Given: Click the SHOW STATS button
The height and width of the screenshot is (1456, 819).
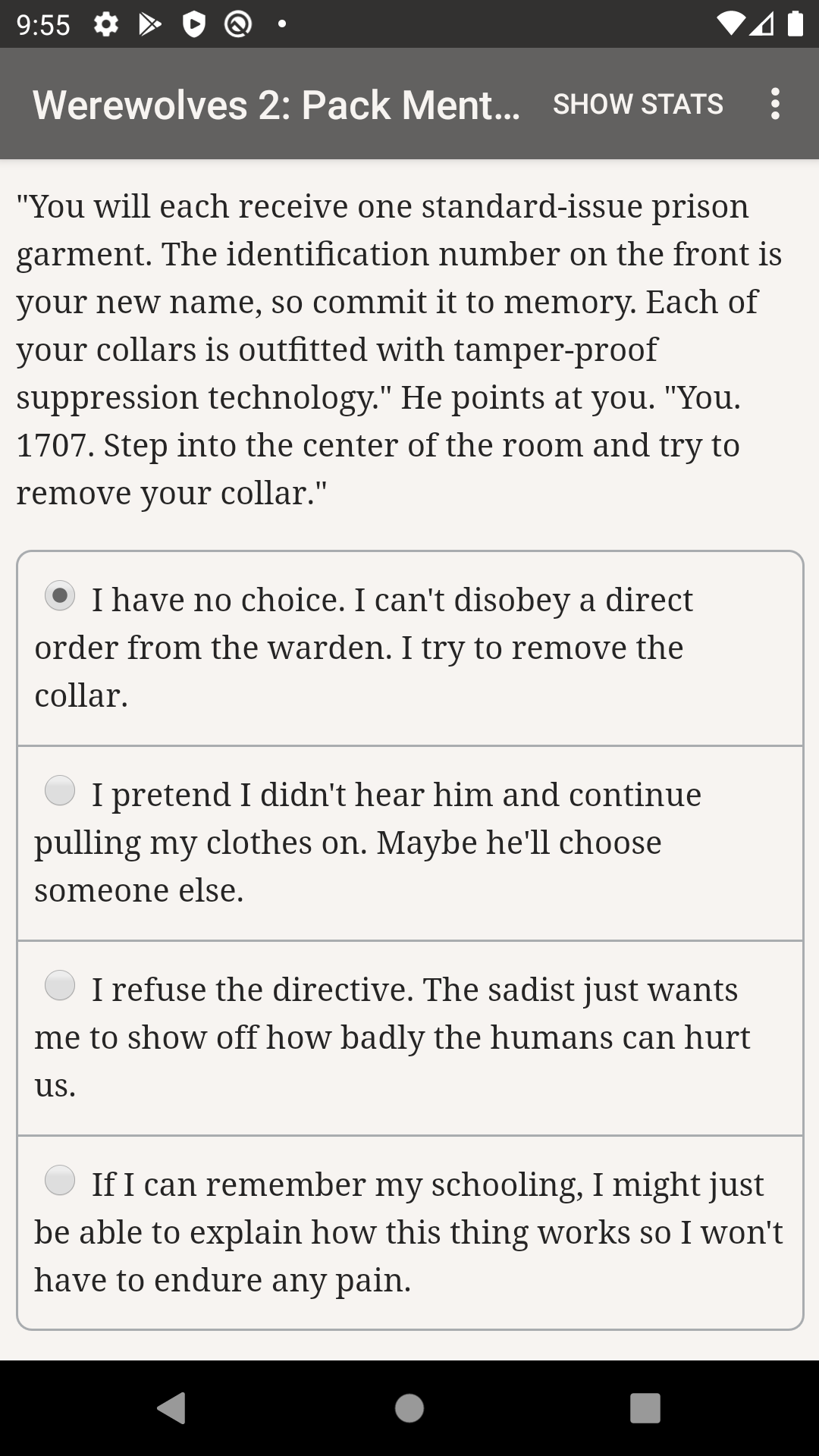Looking at the screenshot, I should click(638, 104).
